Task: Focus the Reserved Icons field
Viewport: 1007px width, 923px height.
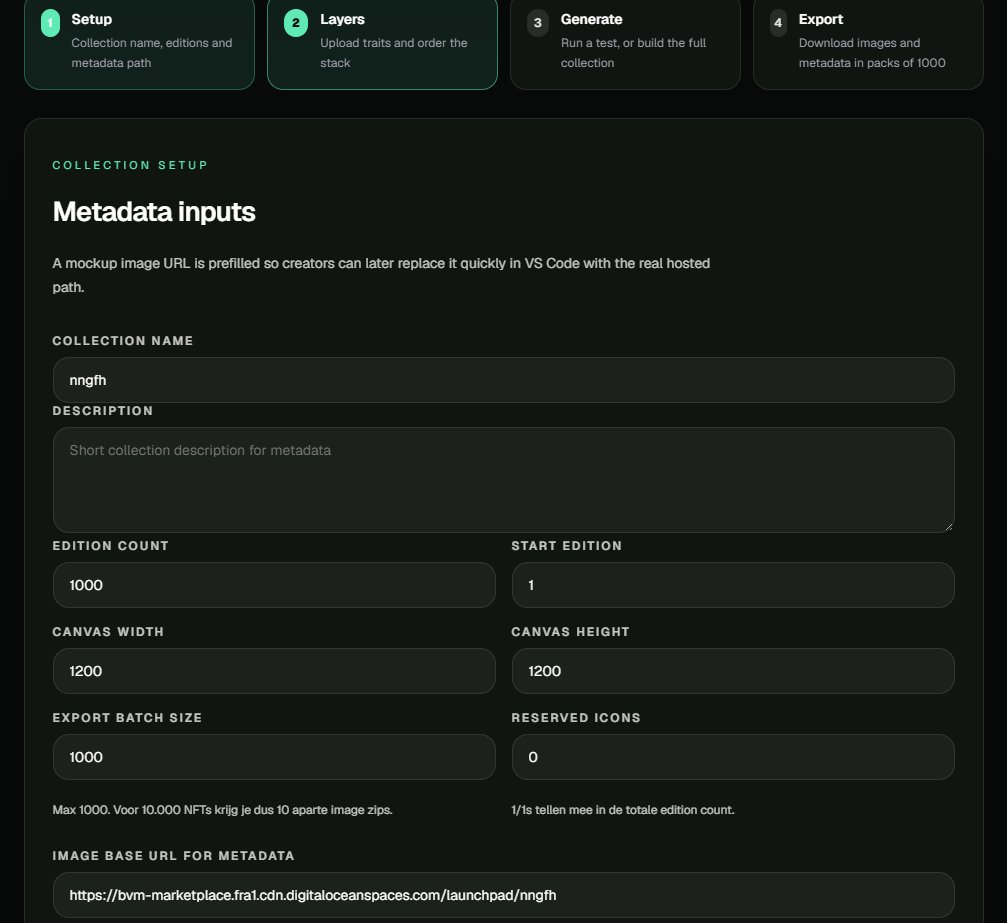Action: [733, 757]
